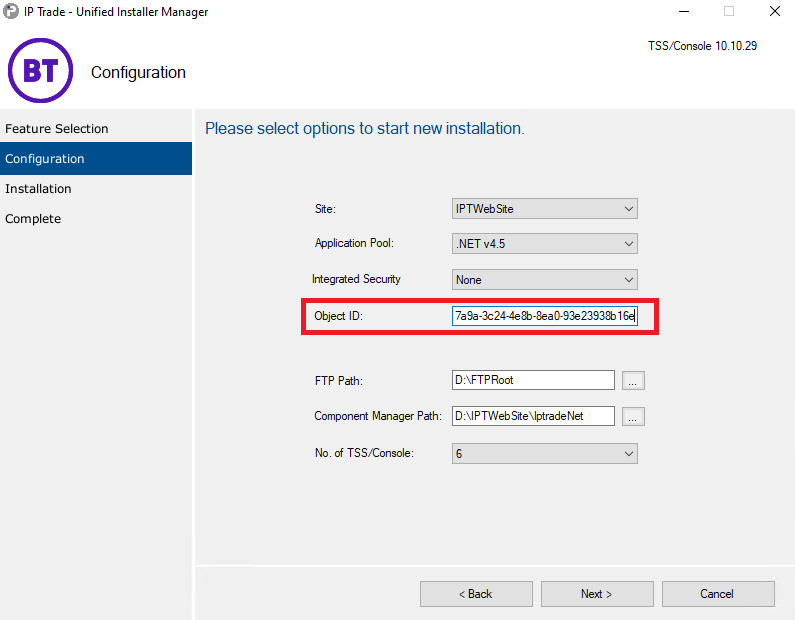Cancel the installation
The image size is (795, 620).
[718, 594]
